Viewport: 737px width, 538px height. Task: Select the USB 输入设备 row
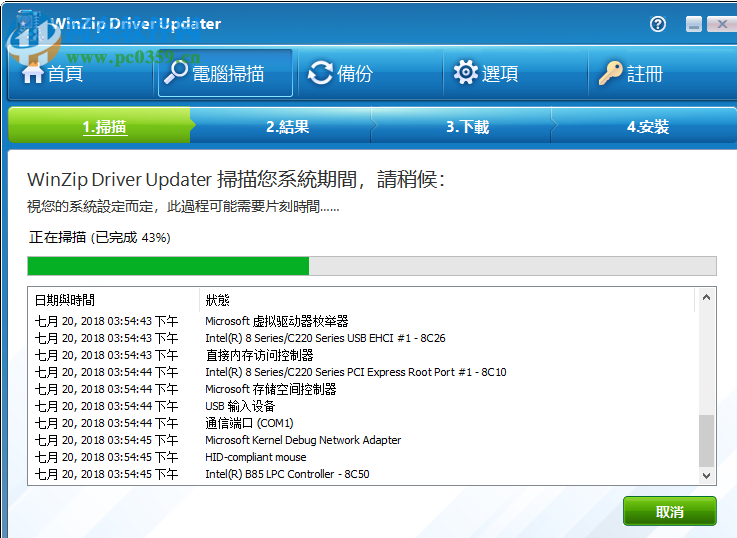362,406
